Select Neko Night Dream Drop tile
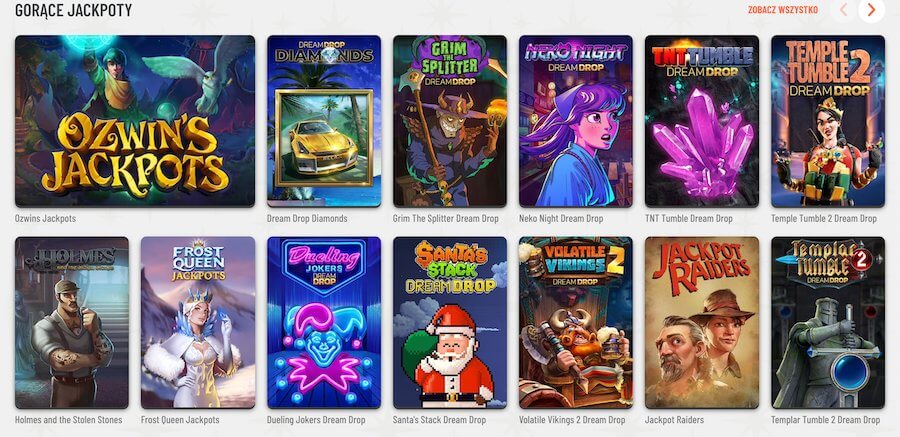Viewport: 900px width, 437px height. pos(576,121)
